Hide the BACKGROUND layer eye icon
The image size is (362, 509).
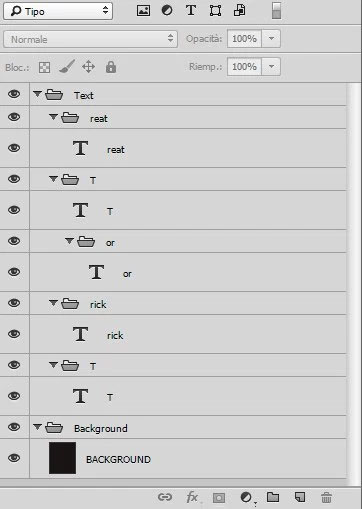point(14,458)
